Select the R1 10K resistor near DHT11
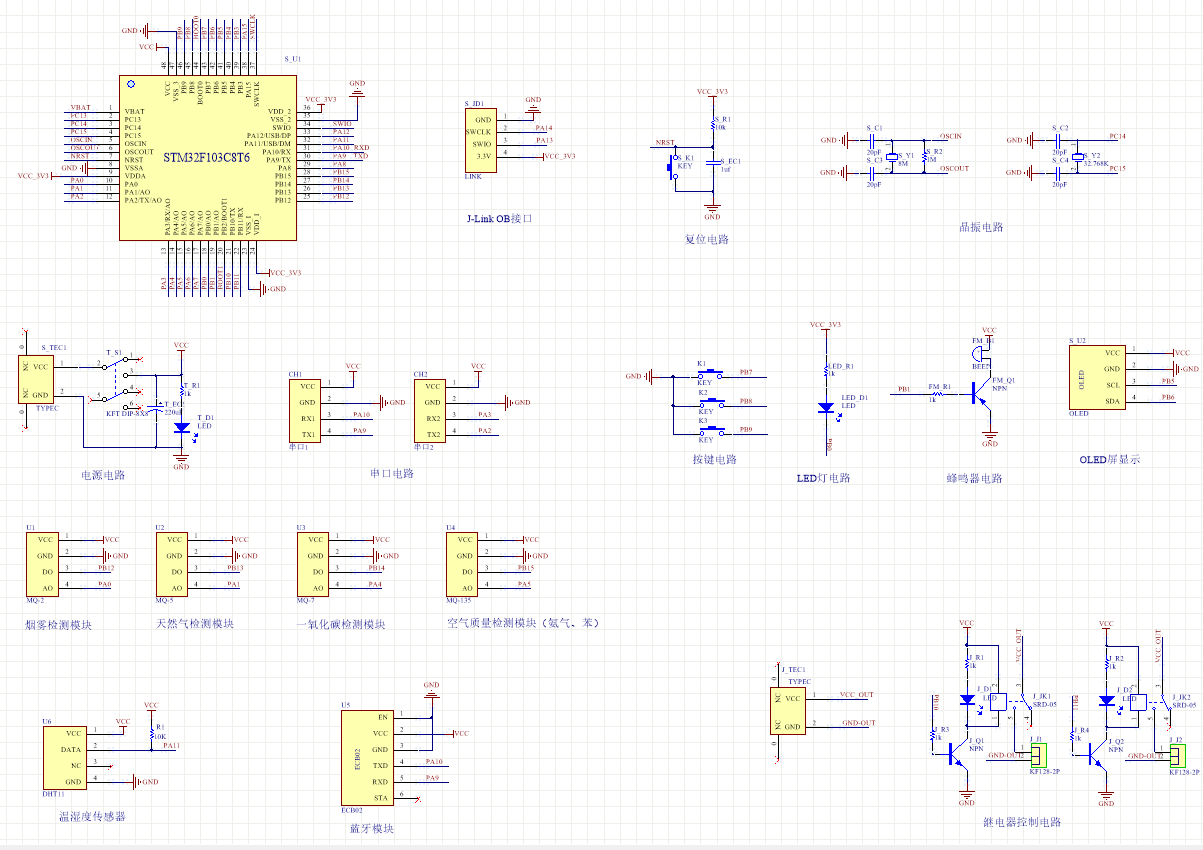 click(x=151, y=734)
